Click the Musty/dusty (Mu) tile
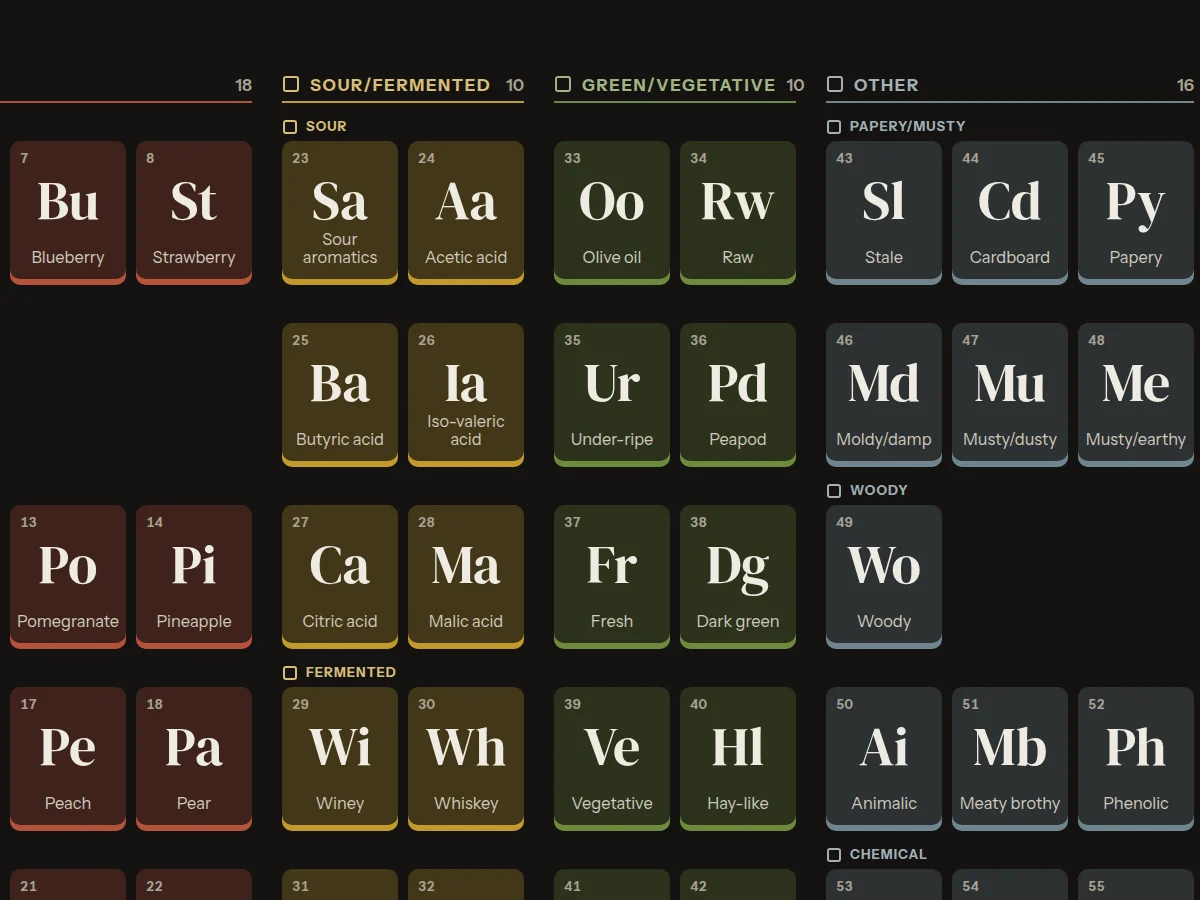 pyautogui.click(x=1010, y=395)
